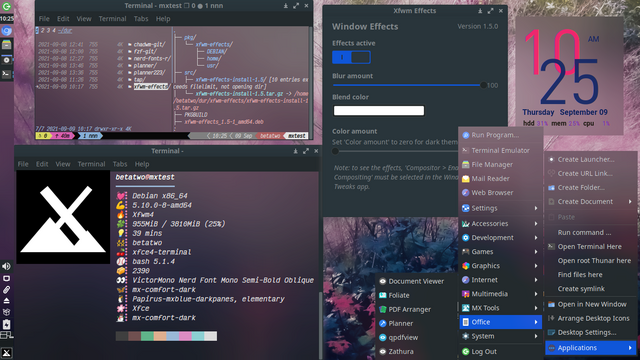Choose Find files here

coord(591,275)
